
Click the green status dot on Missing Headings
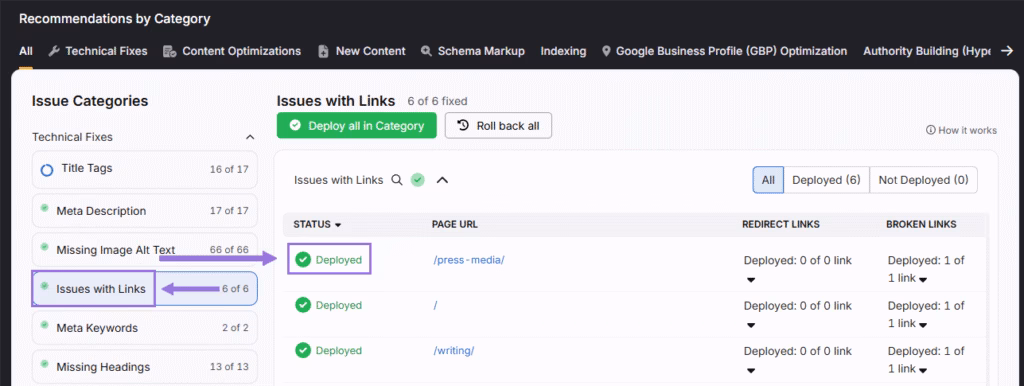44,363
